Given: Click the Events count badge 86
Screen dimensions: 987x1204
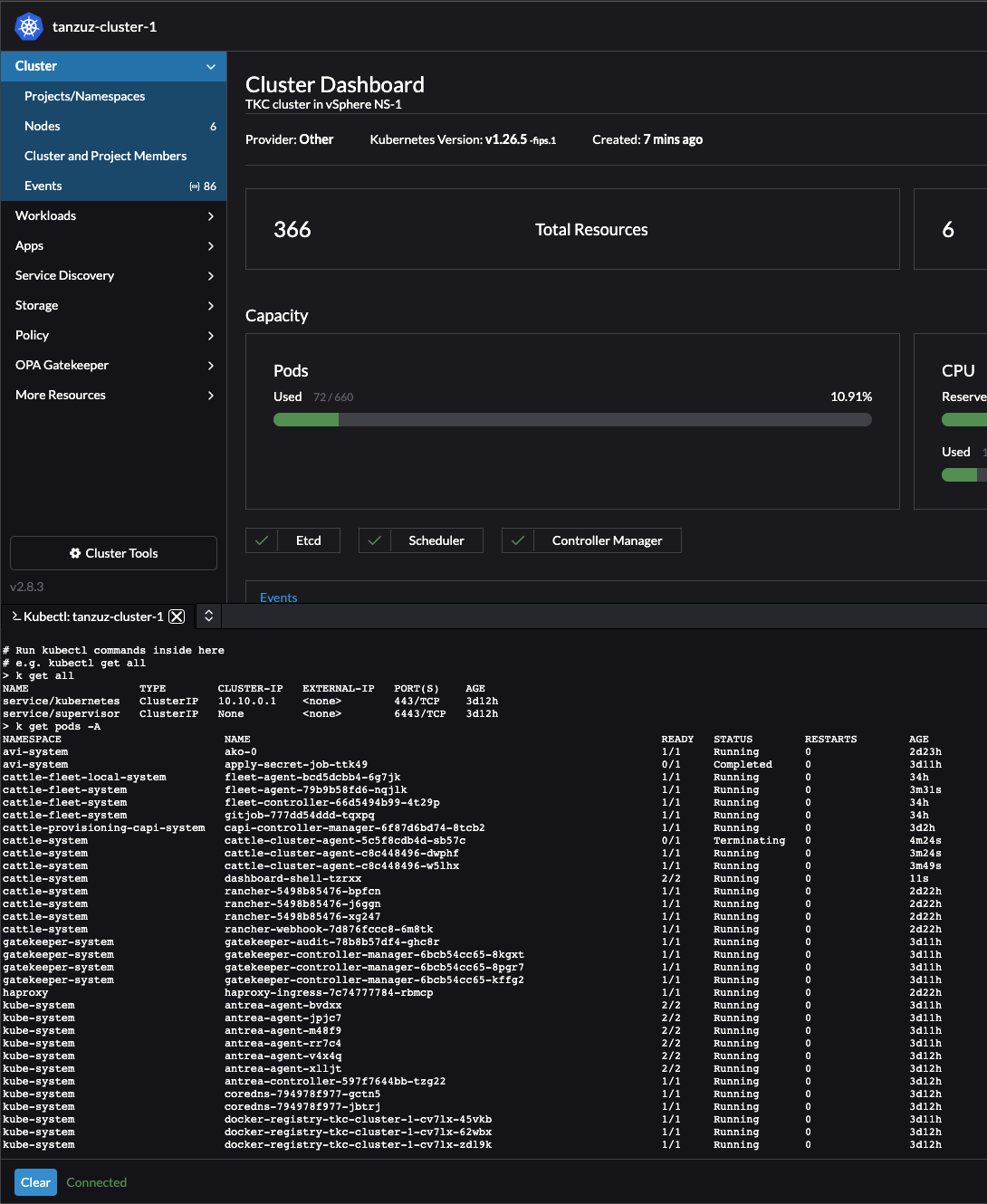Looking at the screenshot, I should tap(203, 186).
